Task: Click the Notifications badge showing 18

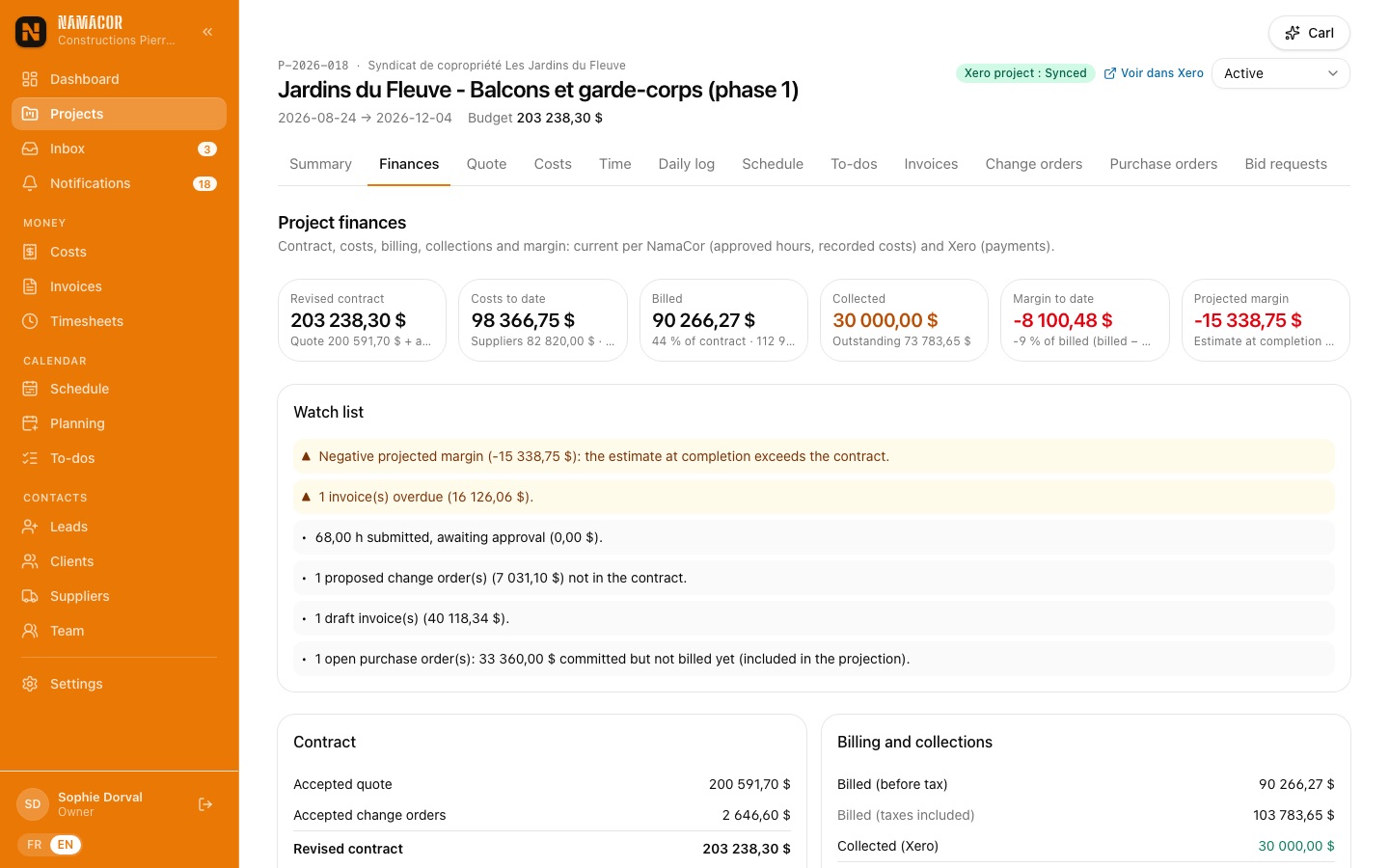Action: (204, 183)
